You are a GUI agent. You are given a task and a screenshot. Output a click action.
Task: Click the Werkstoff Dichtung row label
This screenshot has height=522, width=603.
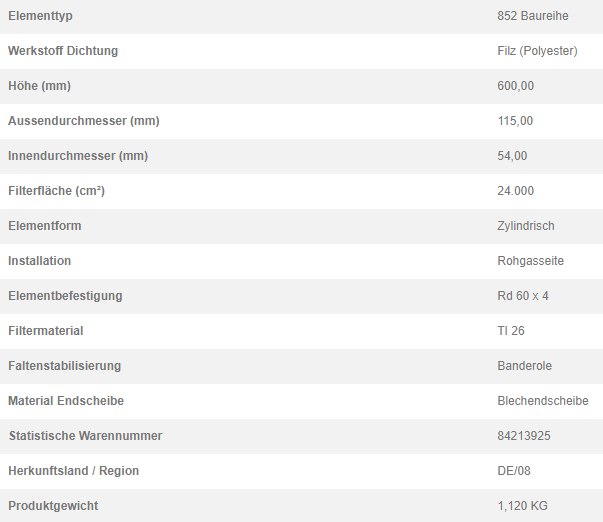[63, 51]
